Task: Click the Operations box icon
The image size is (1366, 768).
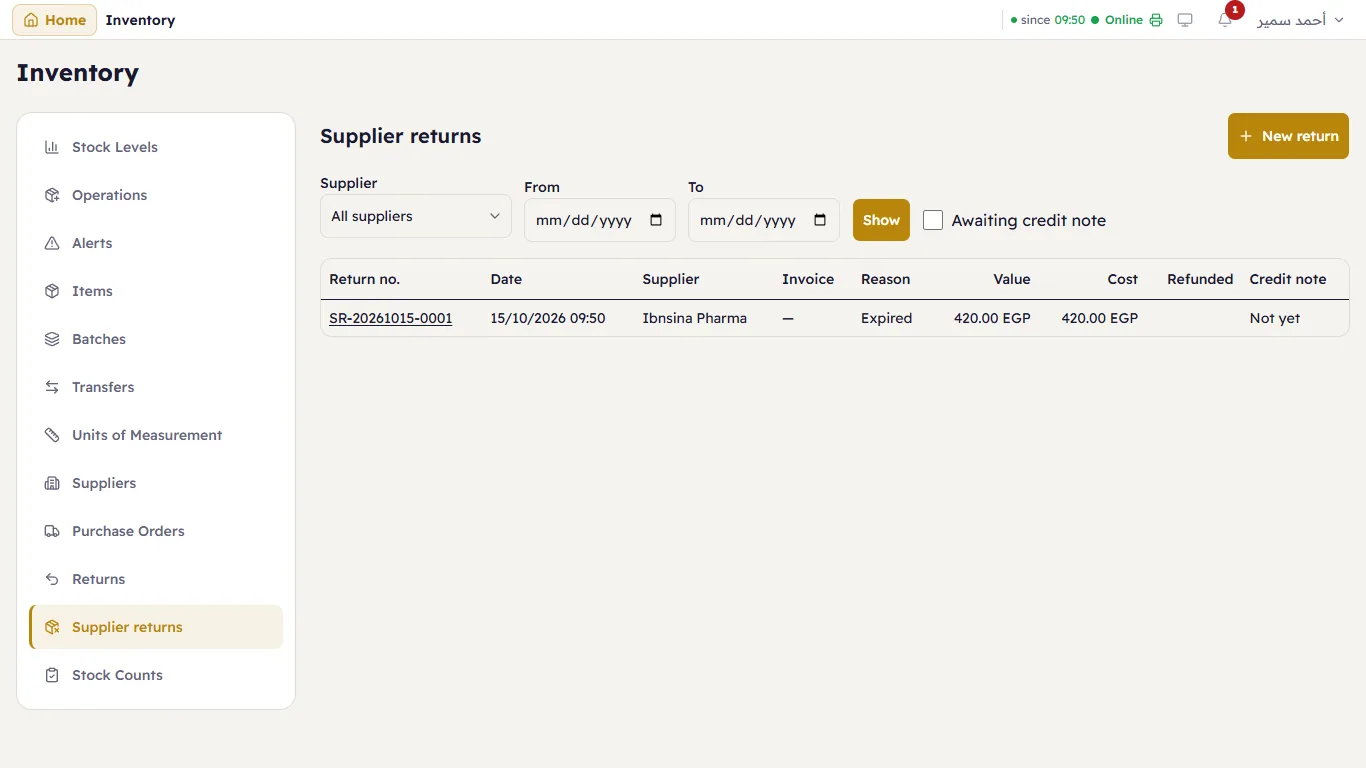Action: (52, 195)
